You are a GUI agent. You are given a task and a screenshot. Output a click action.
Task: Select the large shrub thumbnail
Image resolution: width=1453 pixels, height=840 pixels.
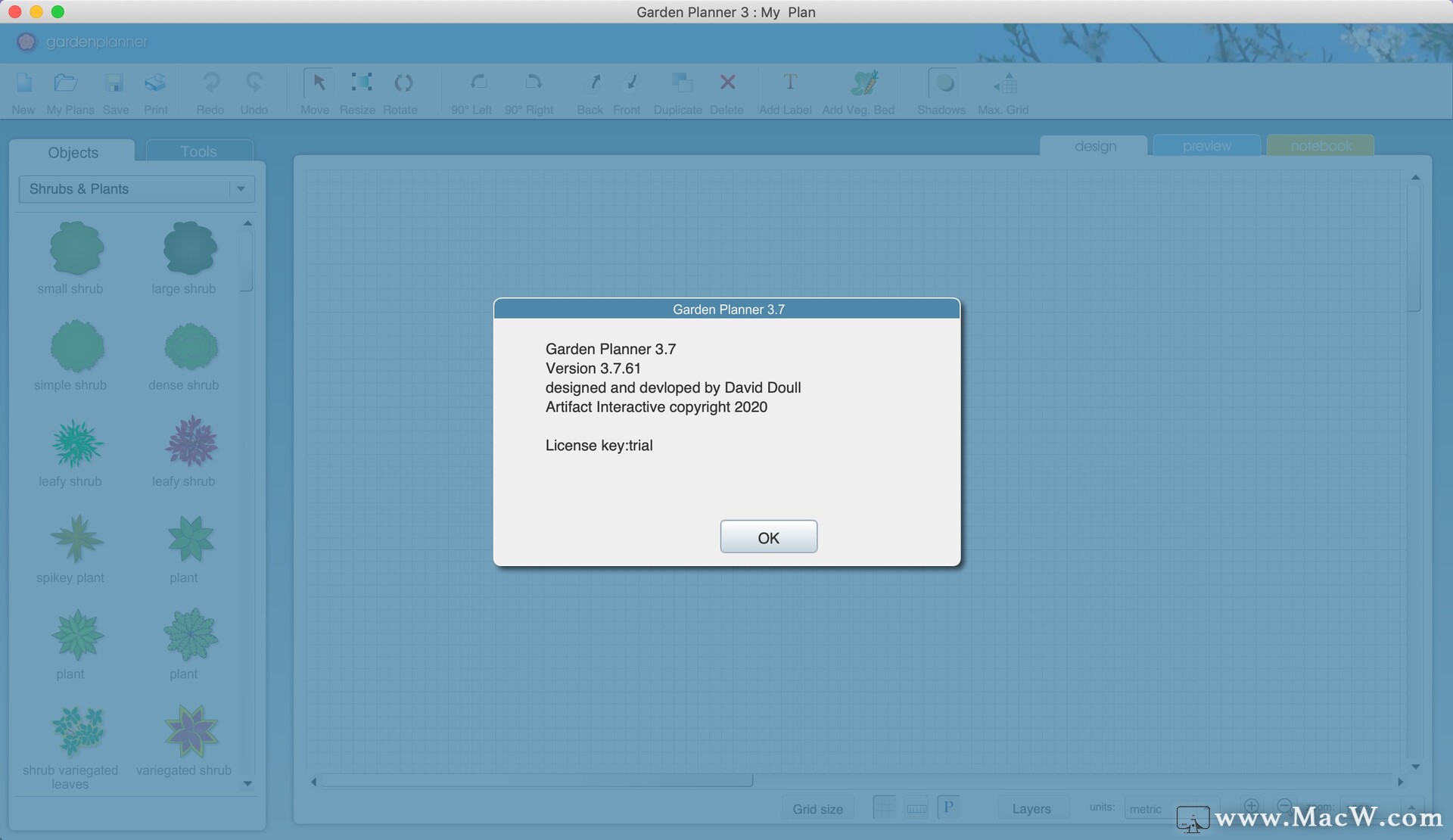point(190,248)
